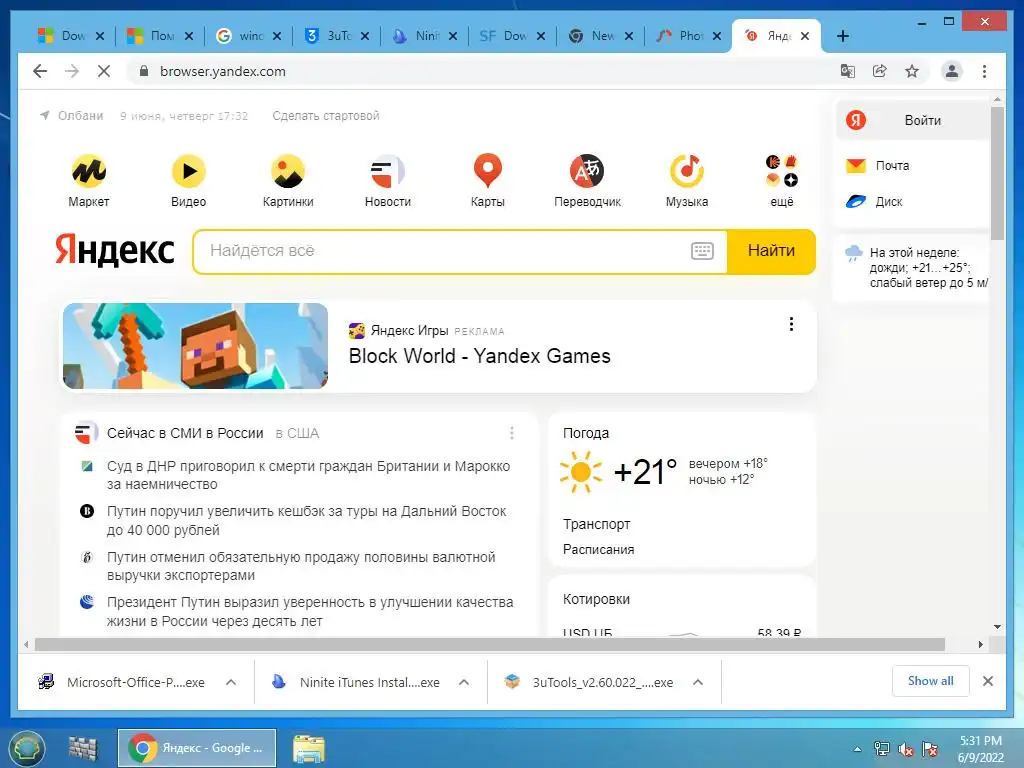This screenshot has width=1024, height=768.
Task: Open news about кешбэк за туры
Action: point(306,520)
